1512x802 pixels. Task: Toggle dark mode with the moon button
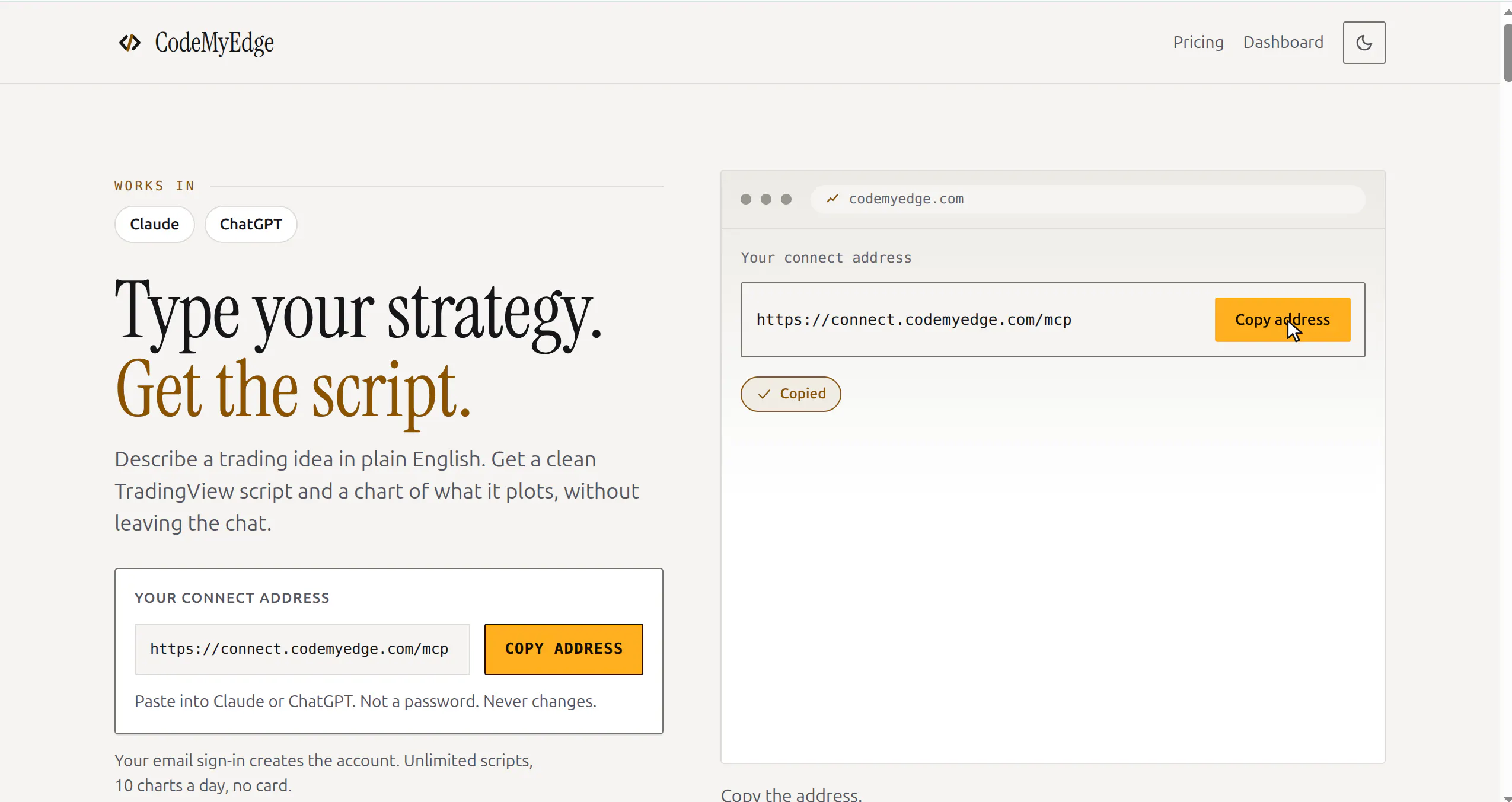(1364, 43)
